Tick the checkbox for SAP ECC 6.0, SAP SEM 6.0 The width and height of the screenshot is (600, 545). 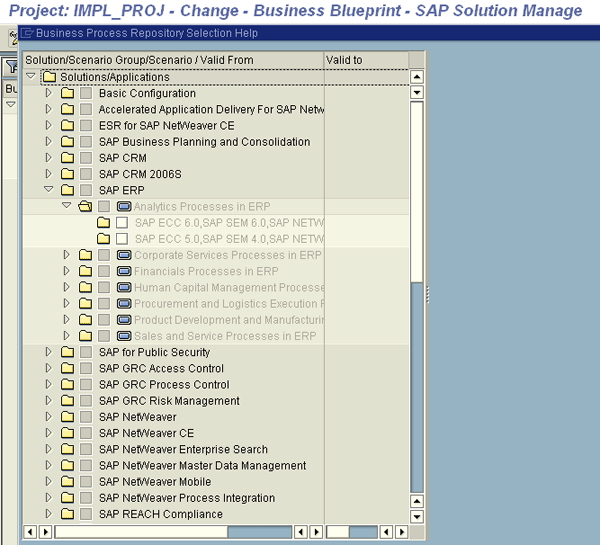[x=122, y=222]
